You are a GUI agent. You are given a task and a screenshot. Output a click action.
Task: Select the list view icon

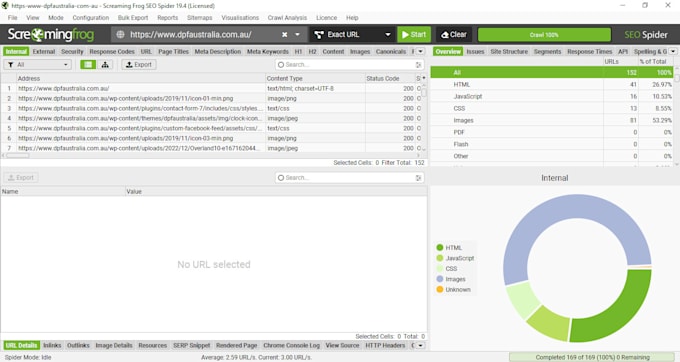[88, 65]
